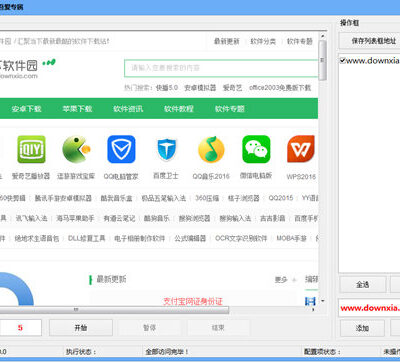The image size is (400, 362).
Task: Click the 电子相册制作软件 link
Action: 140,238
